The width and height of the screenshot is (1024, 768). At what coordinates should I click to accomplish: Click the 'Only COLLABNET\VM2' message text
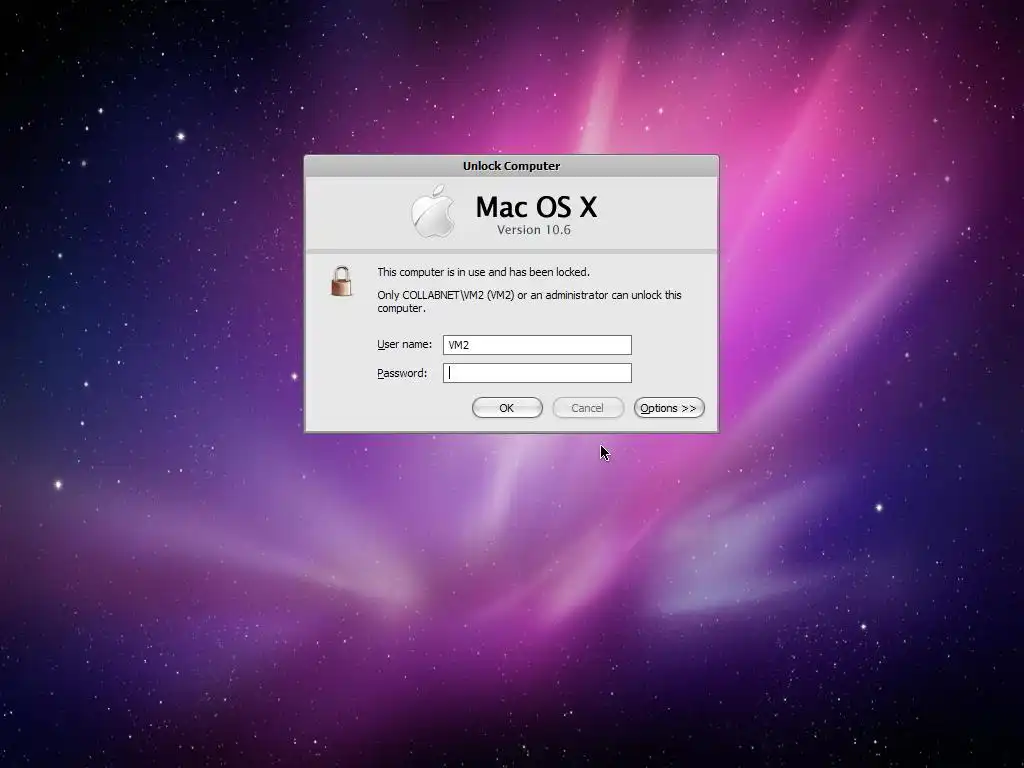(x=529, y=301)
